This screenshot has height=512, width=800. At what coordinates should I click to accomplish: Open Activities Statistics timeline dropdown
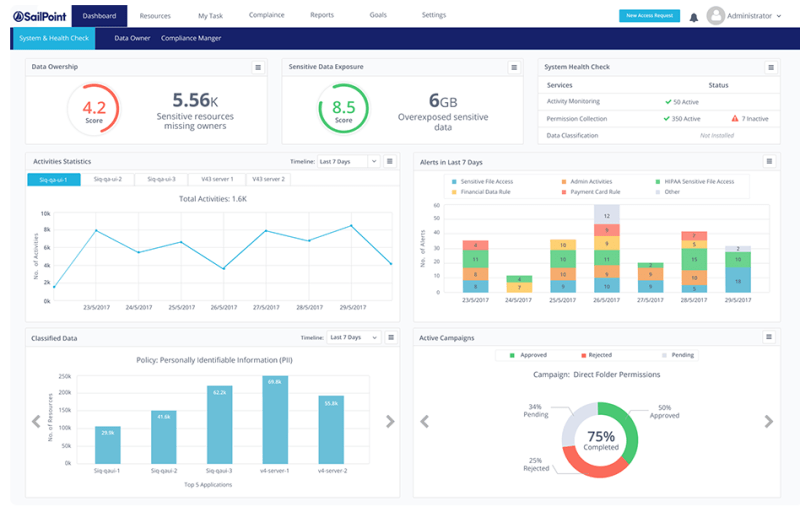pyautogui.click(x=348, y=161)
